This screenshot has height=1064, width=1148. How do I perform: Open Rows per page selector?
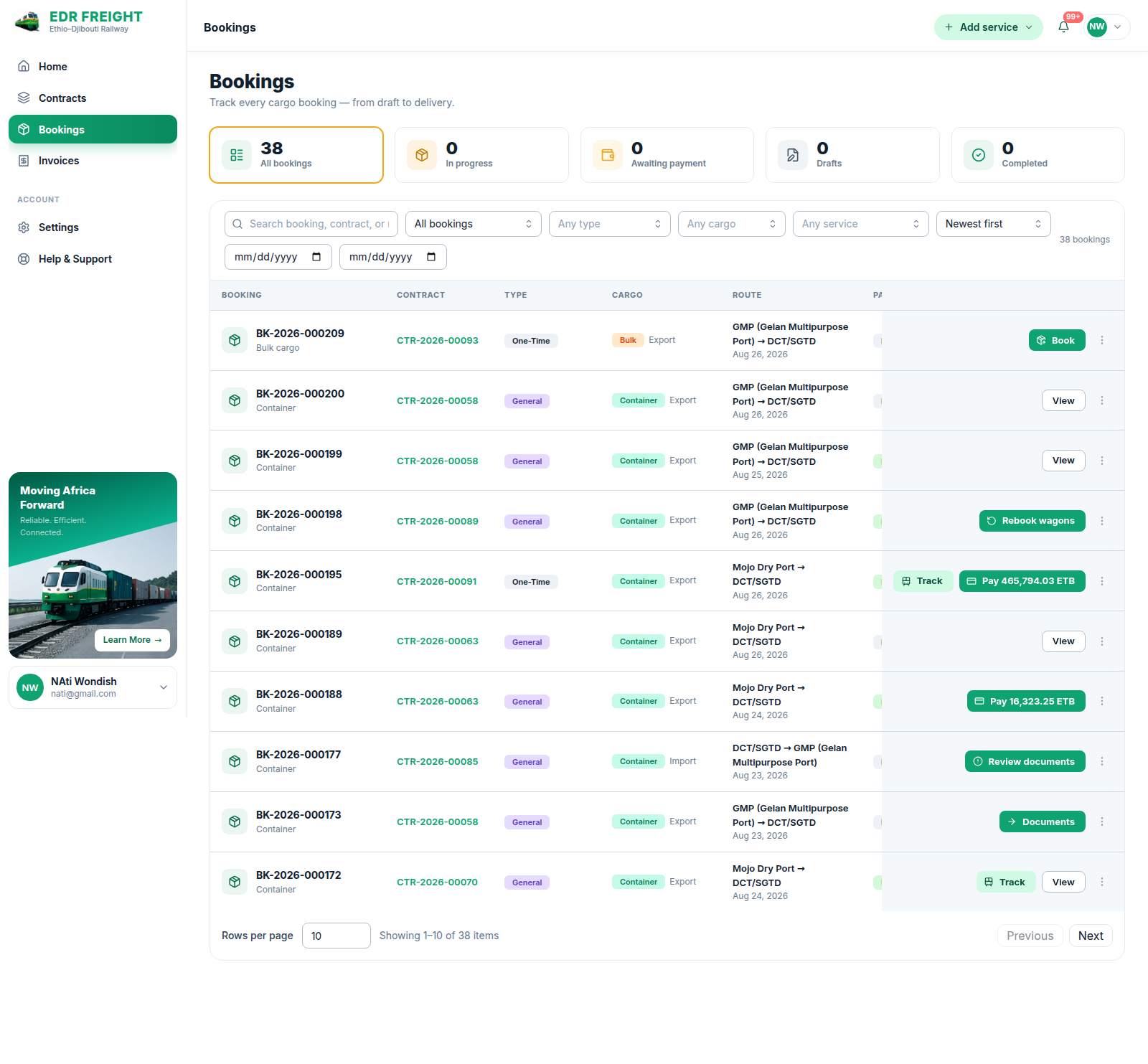pos(337,936)
